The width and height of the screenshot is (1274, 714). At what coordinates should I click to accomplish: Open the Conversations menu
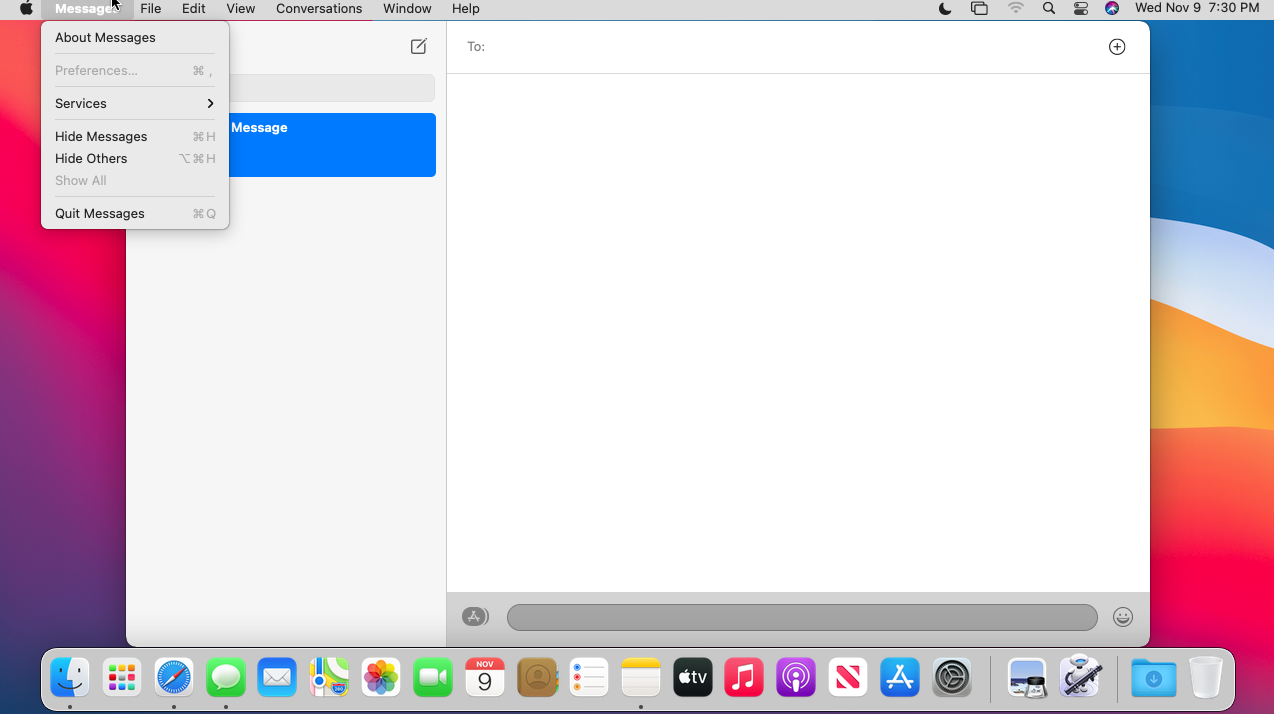coord(319,8)
